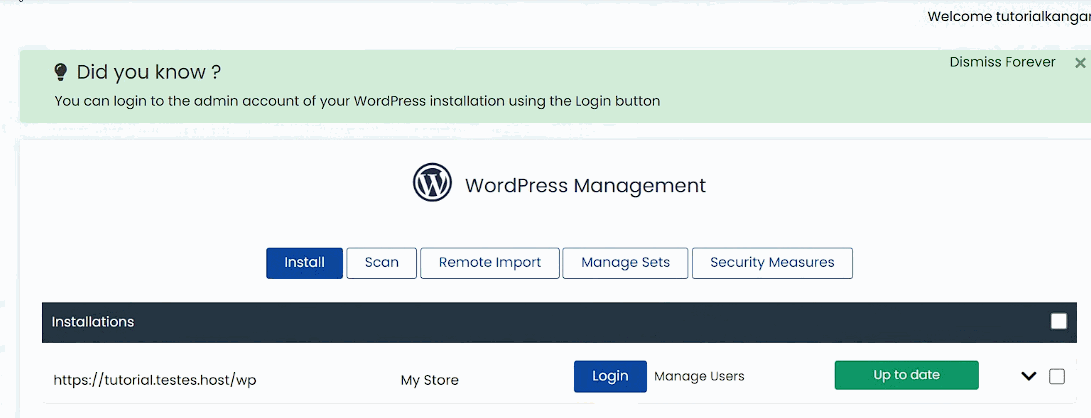The width and height of the screenshot is (1091, 418).
Task: Close the Did you know banner
Action: (1079, 63)
